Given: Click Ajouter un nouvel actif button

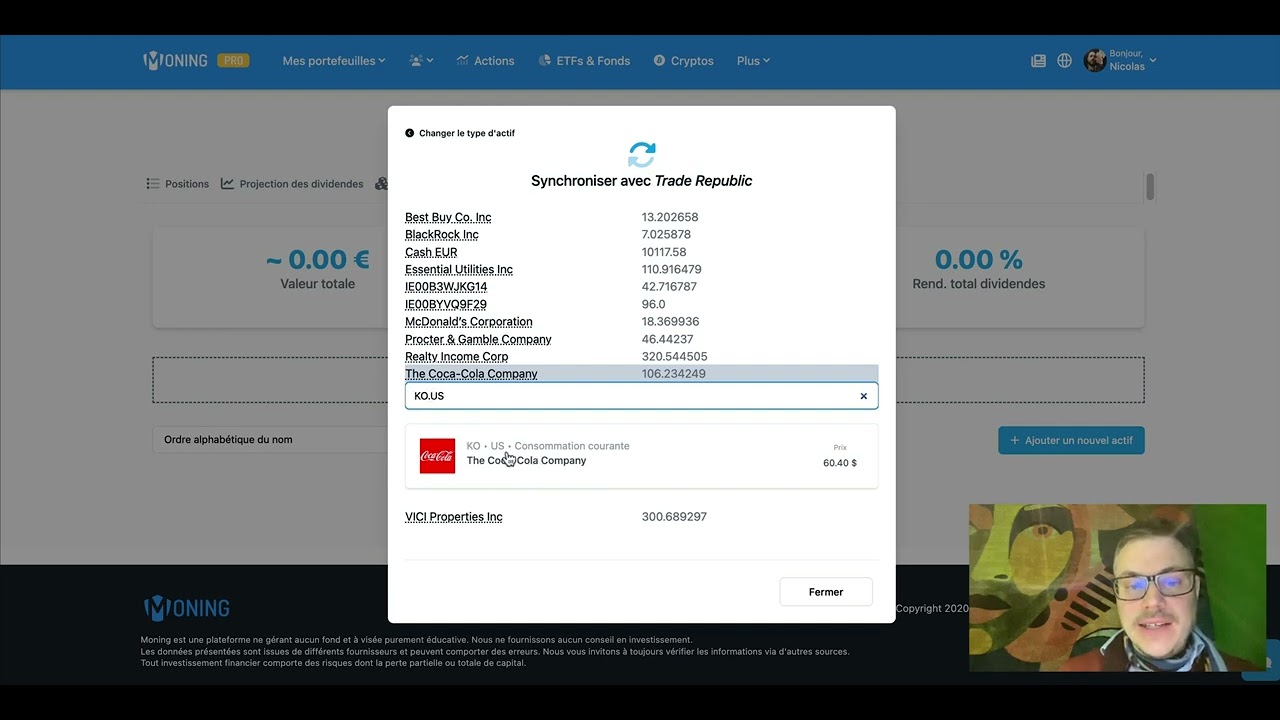Looking at the screenshot, I should 1071,440.
